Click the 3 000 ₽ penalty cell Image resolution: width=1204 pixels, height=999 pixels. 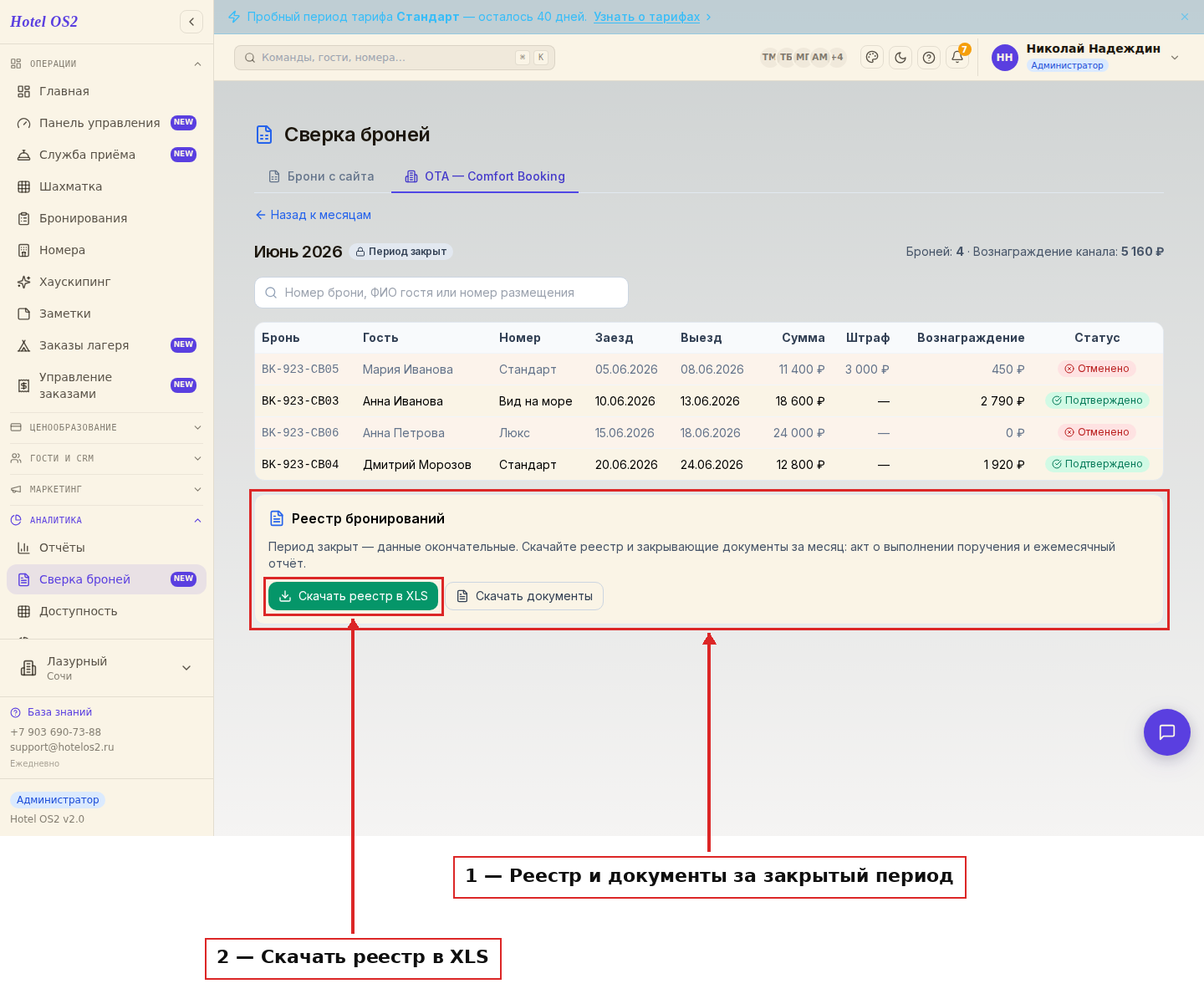click(867, 370)
